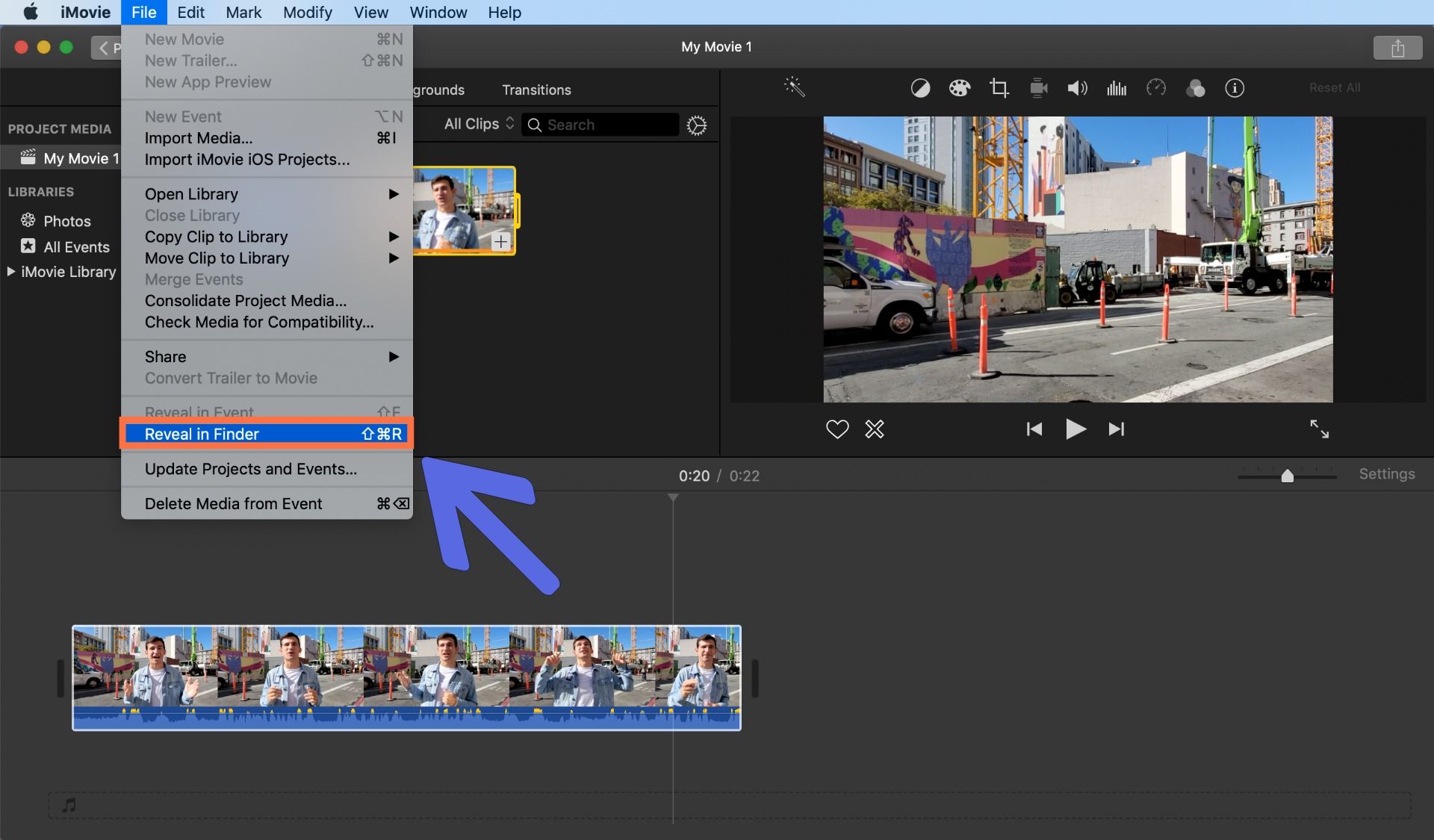
Task: Click the color correction palette icon
Action: click(958, 88)
